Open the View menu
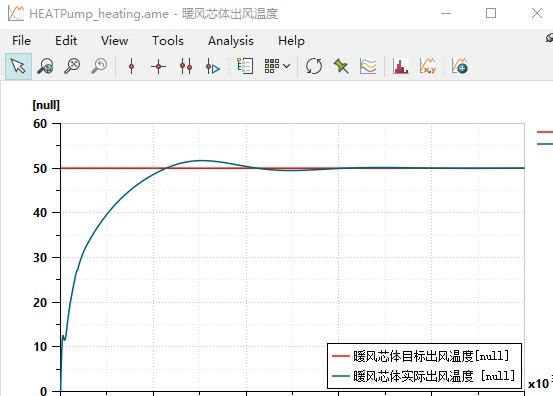Viewport: 553px width, 396px height. point(114,41)
